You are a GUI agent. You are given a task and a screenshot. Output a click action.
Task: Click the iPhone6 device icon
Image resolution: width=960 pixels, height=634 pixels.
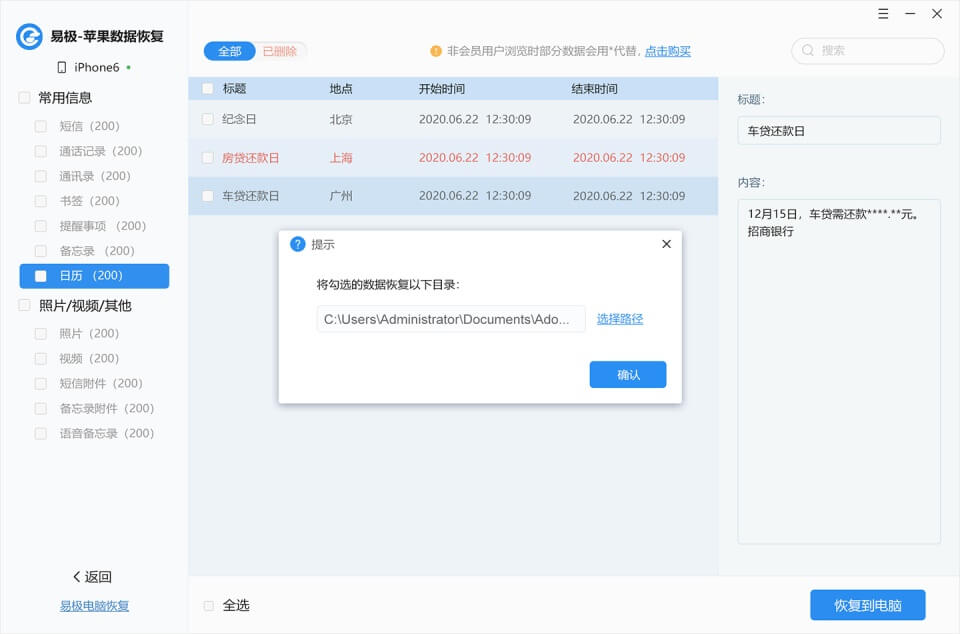[61, 67]
